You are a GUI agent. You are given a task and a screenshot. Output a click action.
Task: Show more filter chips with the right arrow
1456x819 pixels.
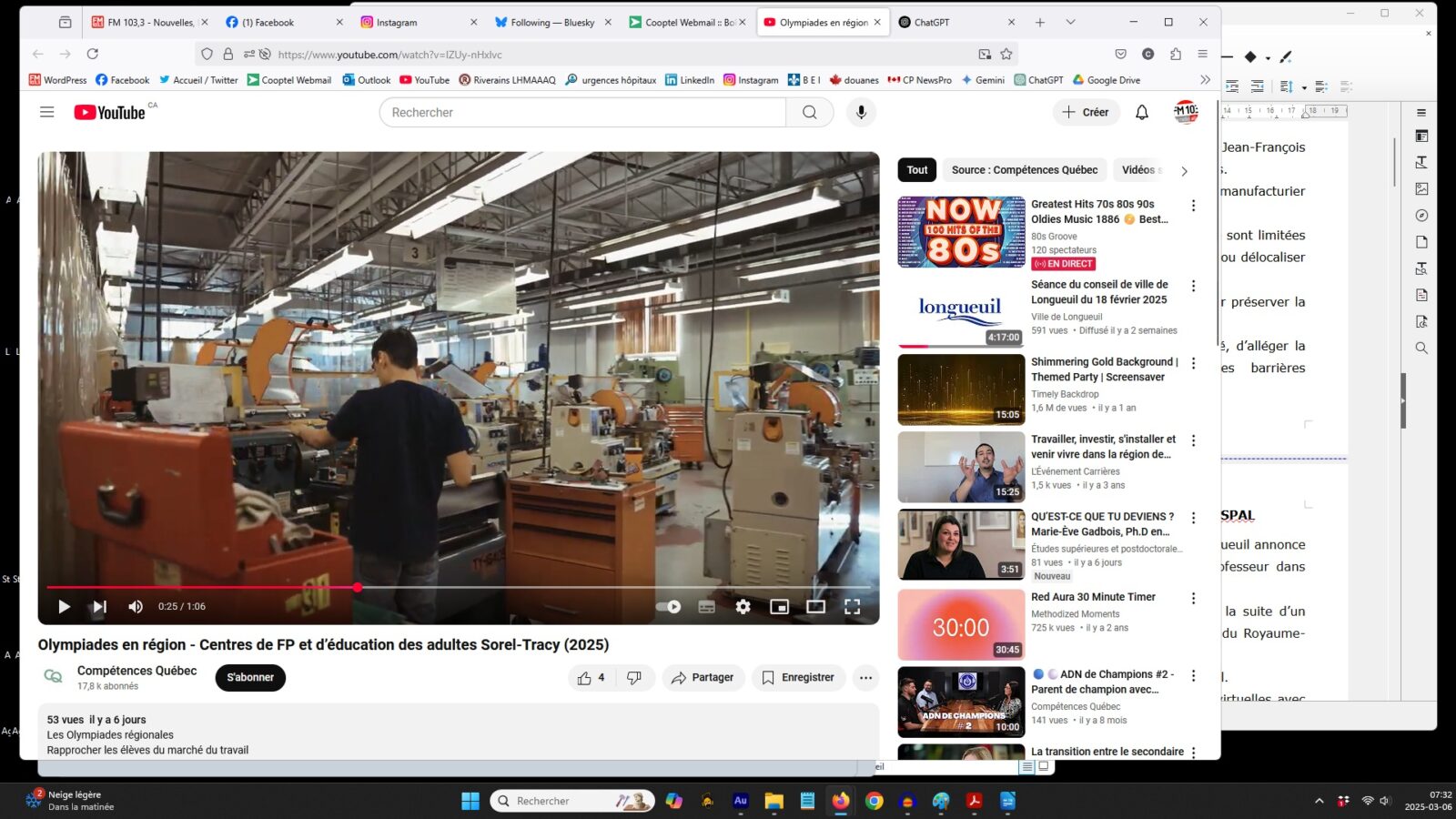coord(1184,171)
